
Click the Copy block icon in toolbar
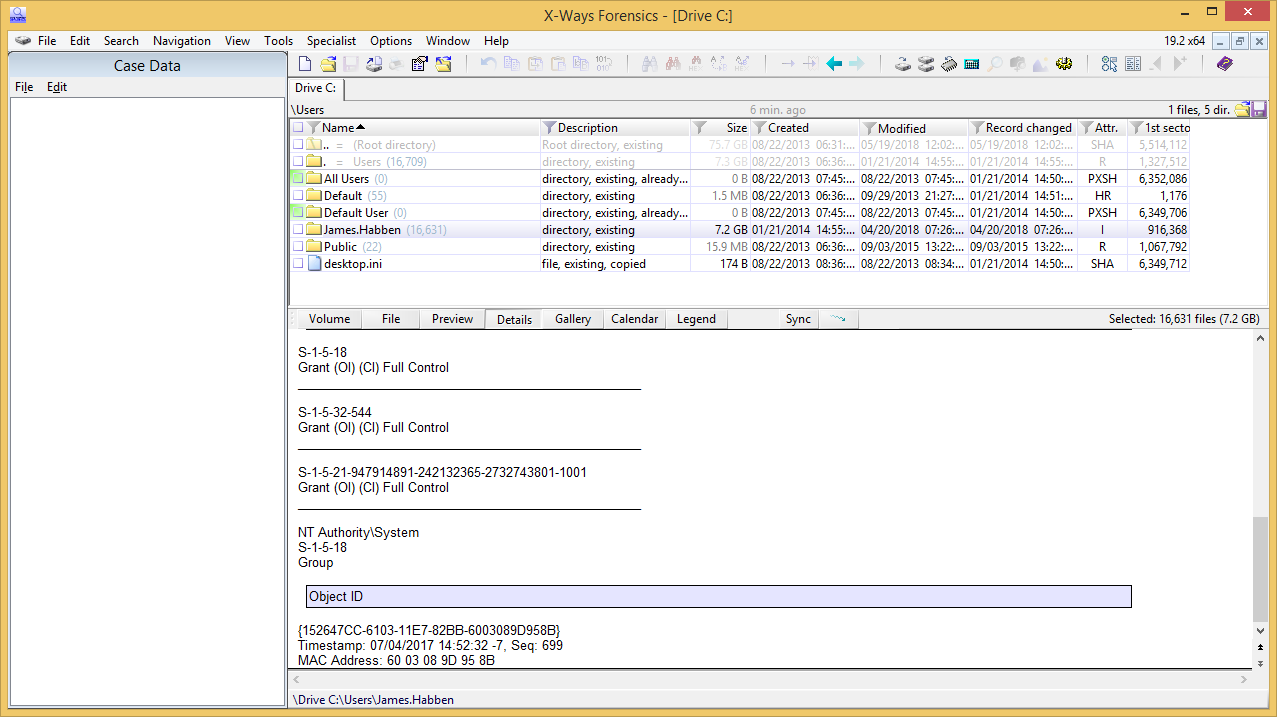point(511,64)
